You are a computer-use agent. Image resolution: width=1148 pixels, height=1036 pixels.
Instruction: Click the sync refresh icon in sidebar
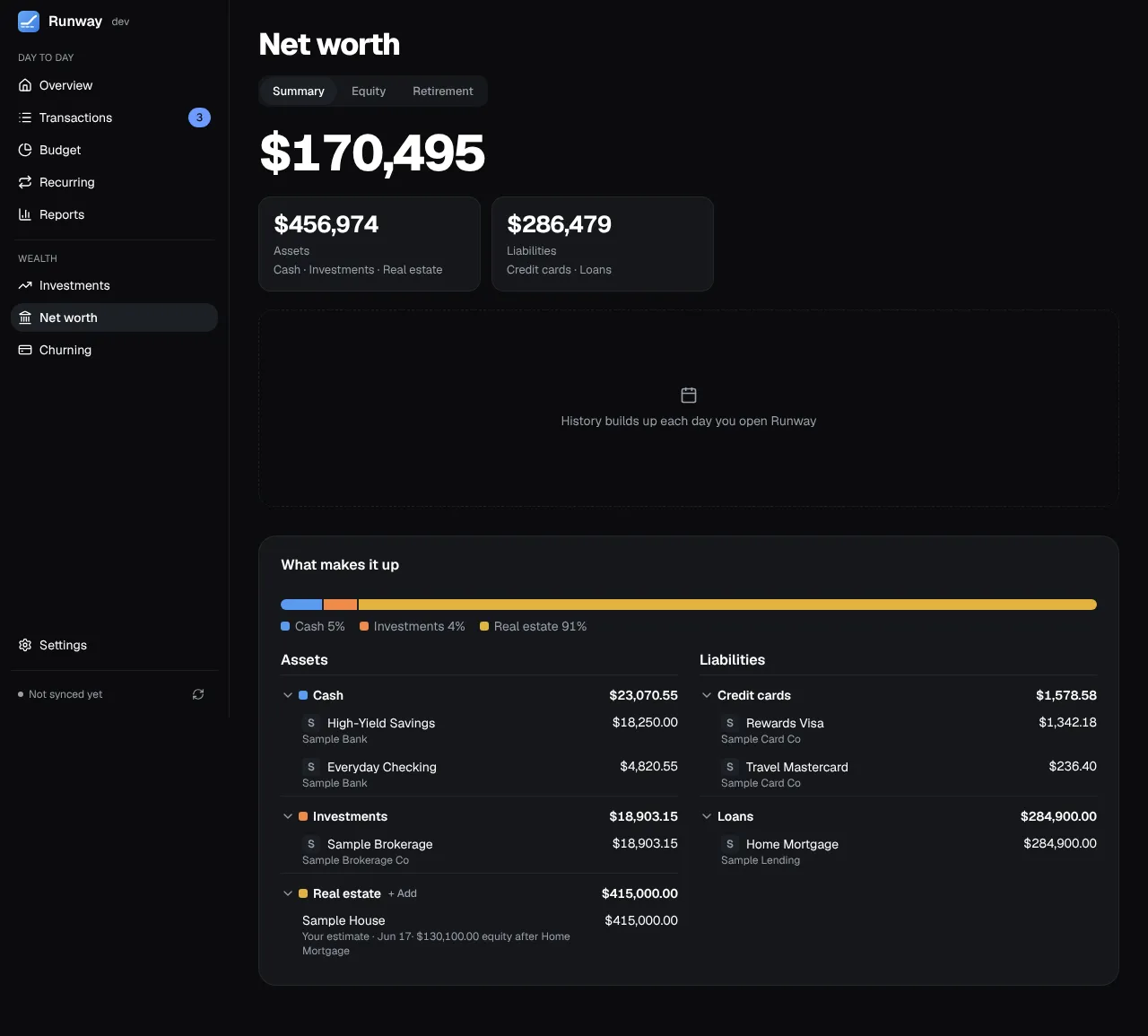198,694
